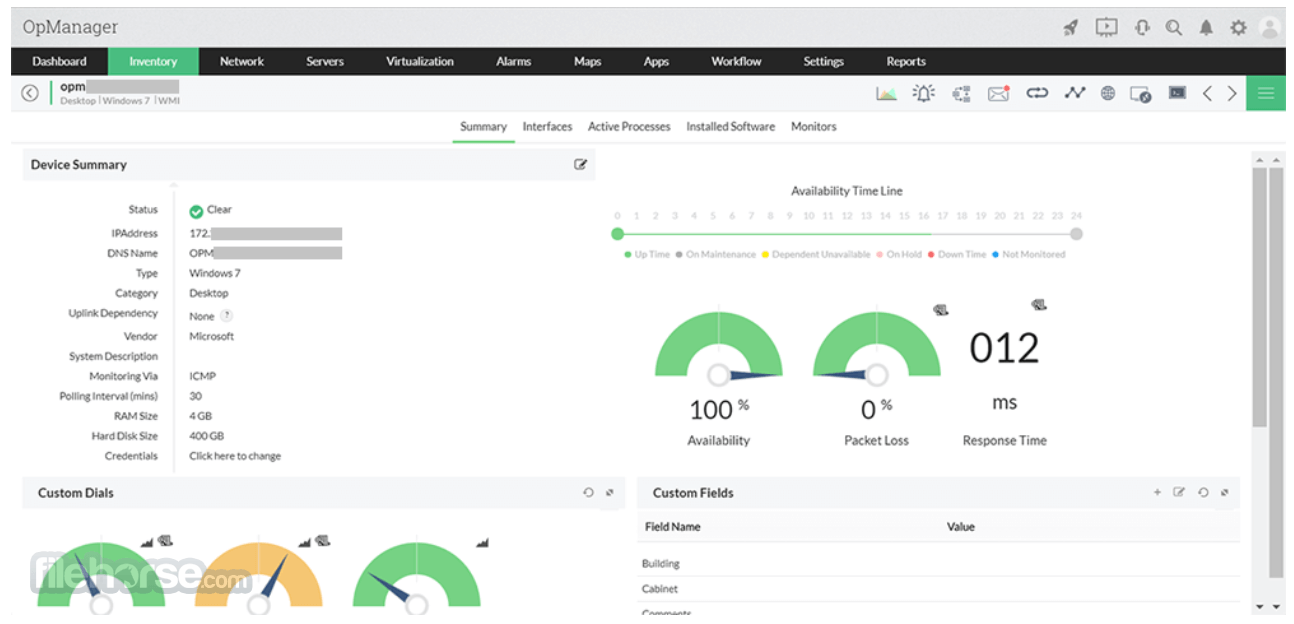Open the solid bell notifications icon in header

(x=1206, y=28)
